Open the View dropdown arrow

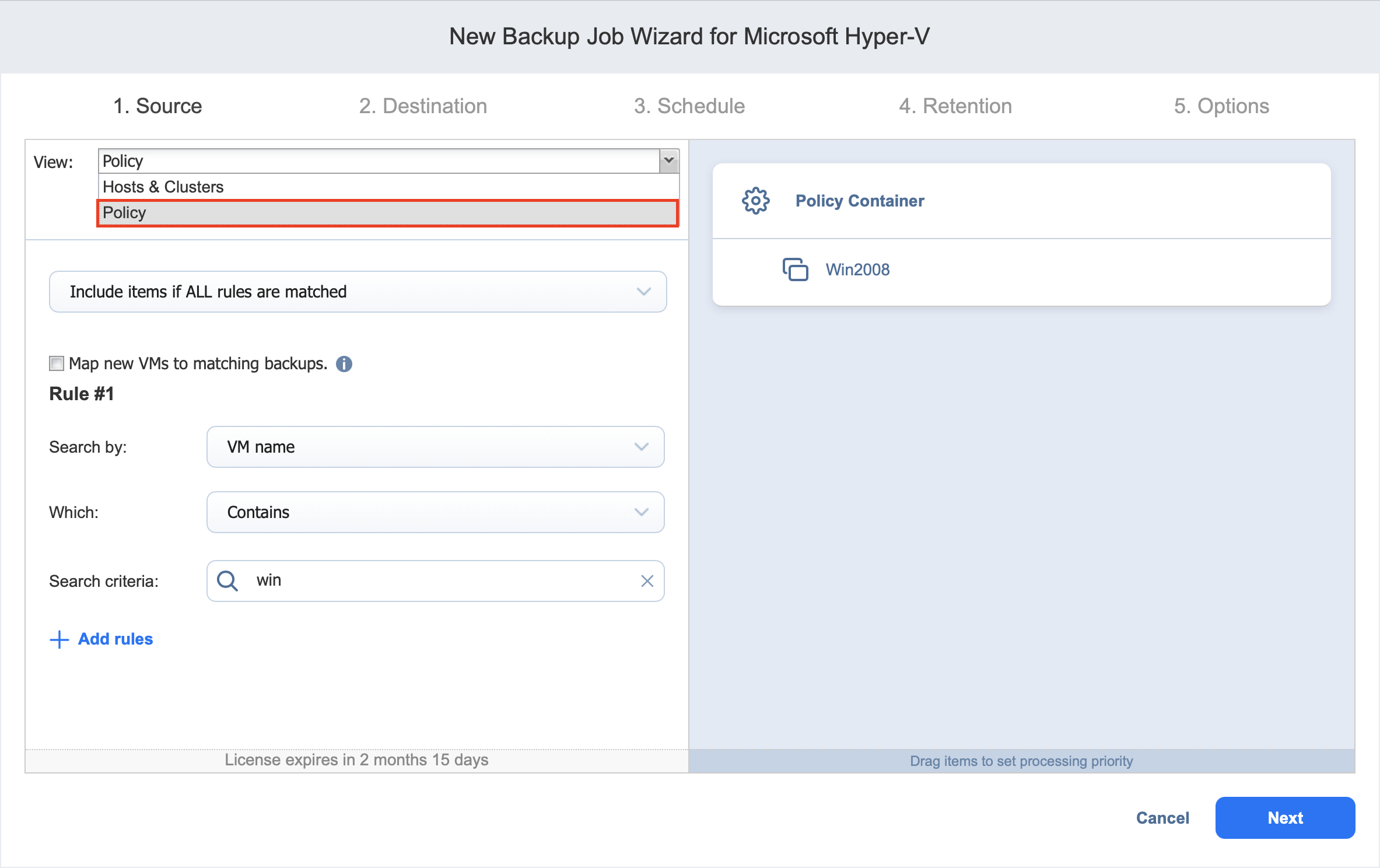tap(669, 160)
